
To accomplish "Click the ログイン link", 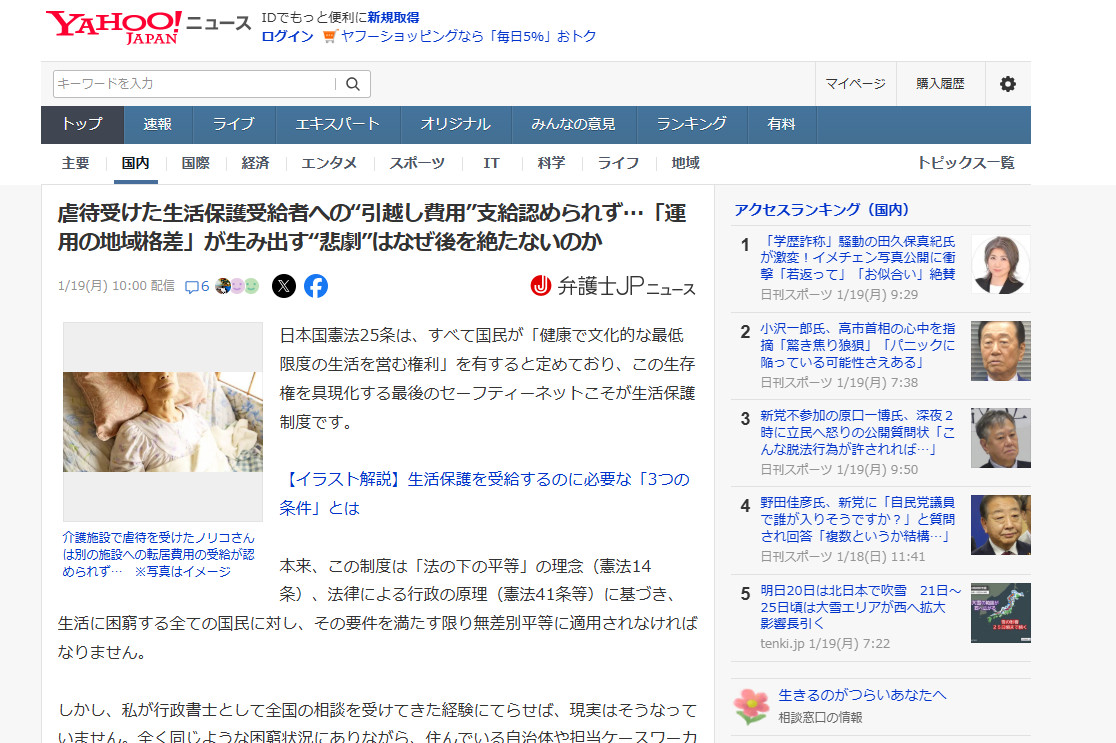I will tap(287, 36).
